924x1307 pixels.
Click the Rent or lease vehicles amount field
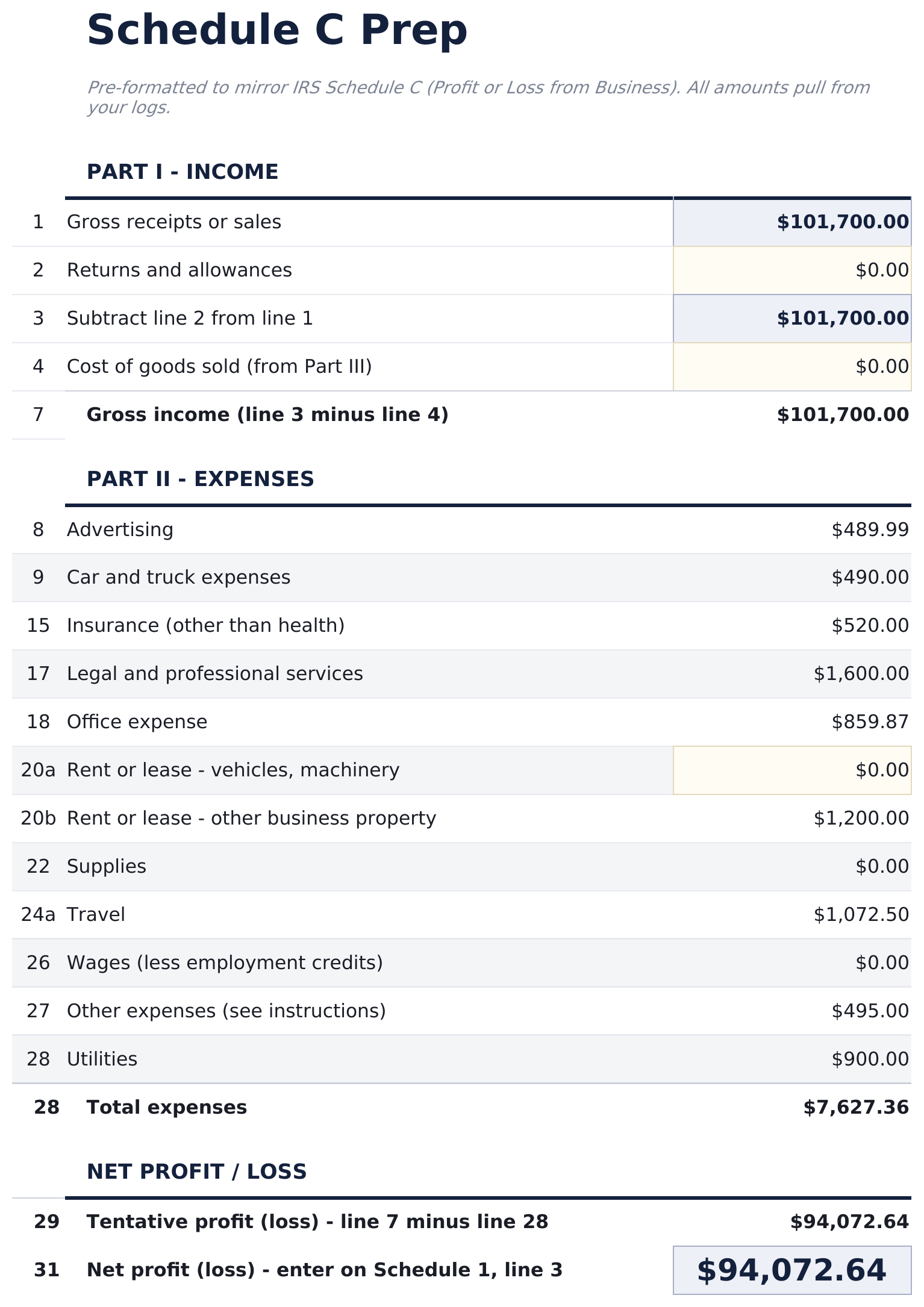[791, 770]
